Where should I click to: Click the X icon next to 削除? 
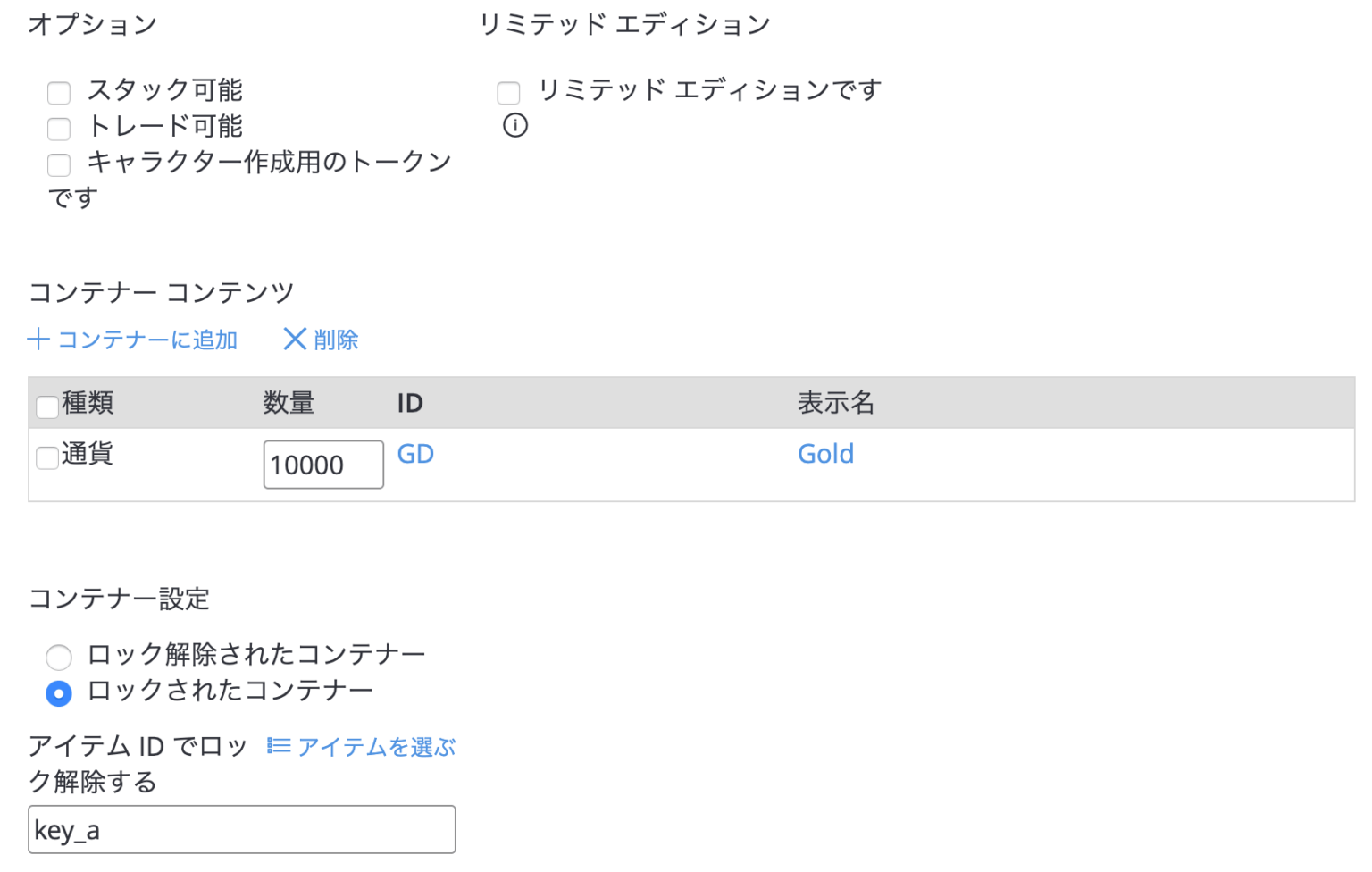(295, 340)
